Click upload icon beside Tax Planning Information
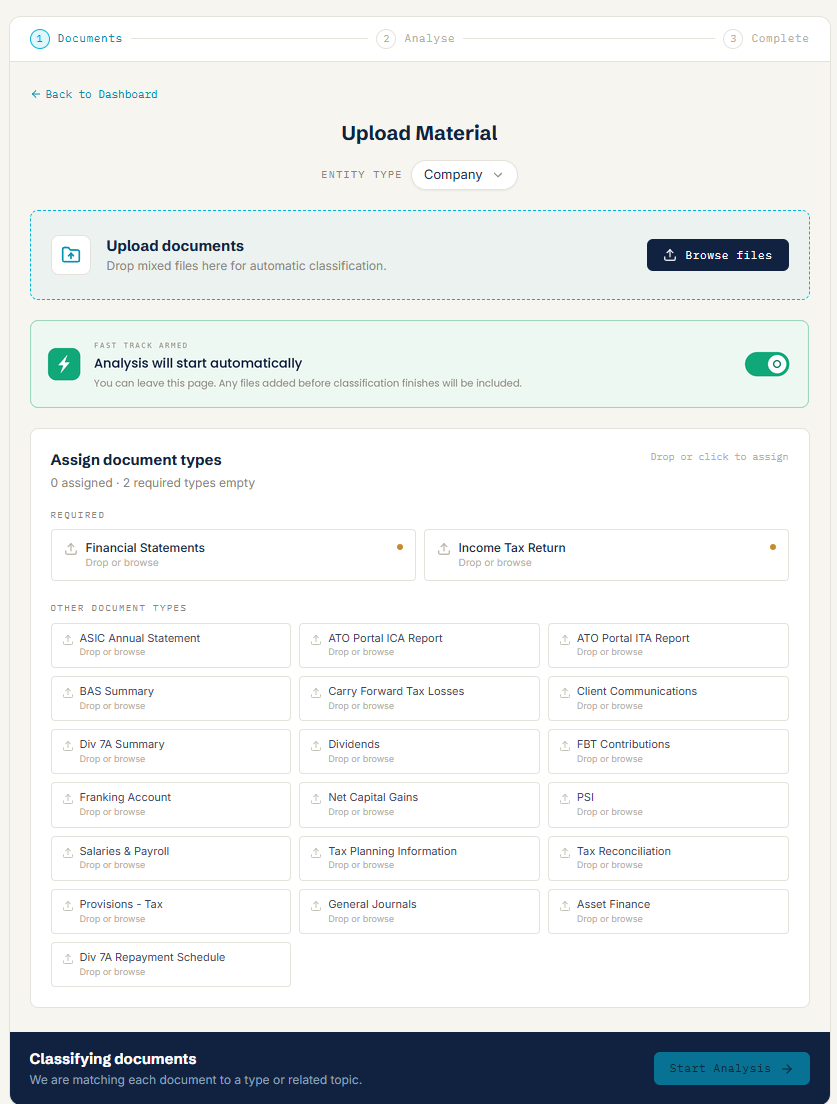Viewport: 837px width, 1104px height. (x=316, y=853)
